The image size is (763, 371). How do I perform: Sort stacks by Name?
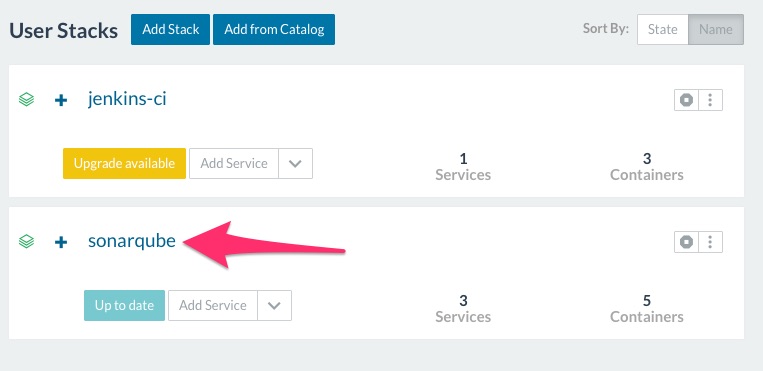[716, 29]
